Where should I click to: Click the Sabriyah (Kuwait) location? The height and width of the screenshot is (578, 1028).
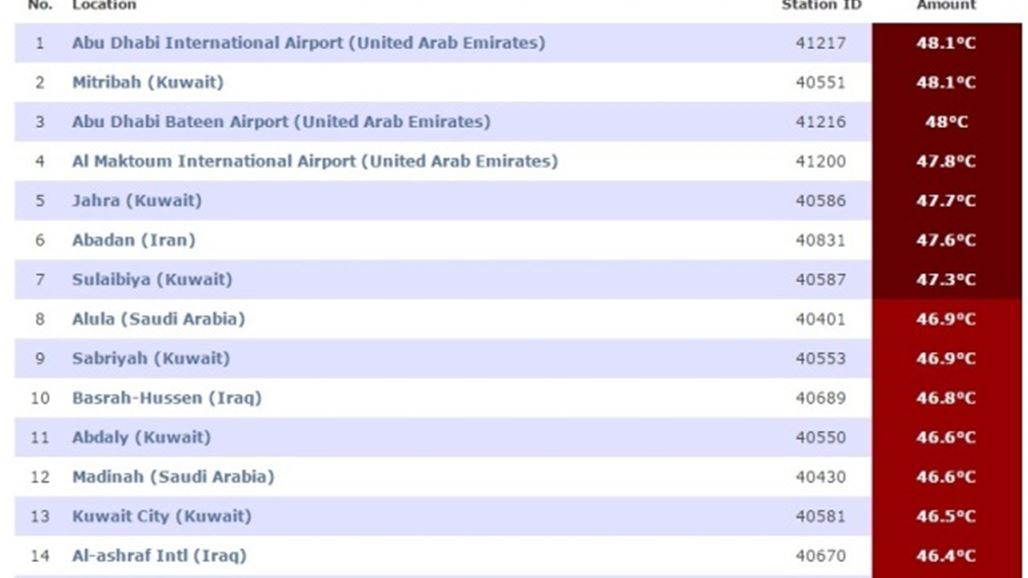[x=151, y=358]
